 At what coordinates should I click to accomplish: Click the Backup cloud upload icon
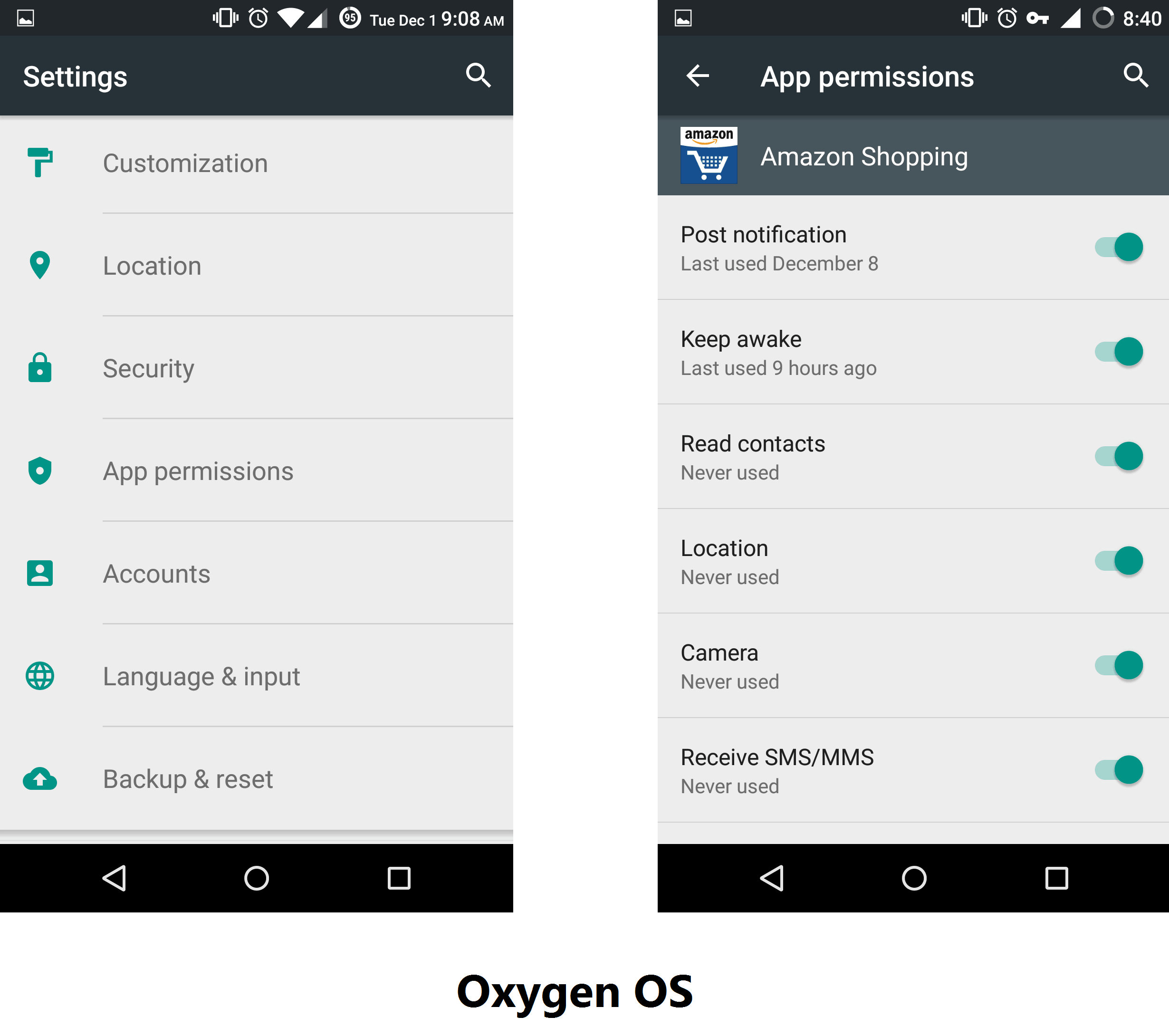click(x=40, y=778)
